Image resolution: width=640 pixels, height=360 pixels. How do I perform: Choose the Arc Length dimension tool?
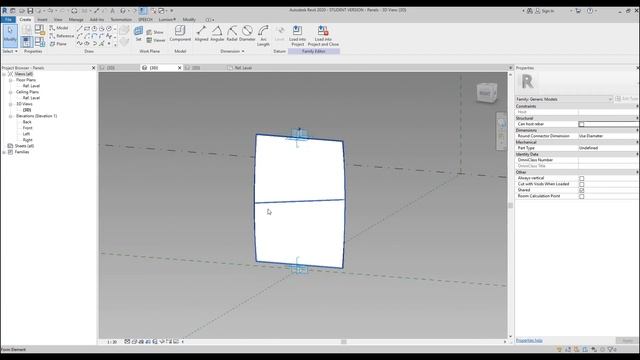pos(263,36)
